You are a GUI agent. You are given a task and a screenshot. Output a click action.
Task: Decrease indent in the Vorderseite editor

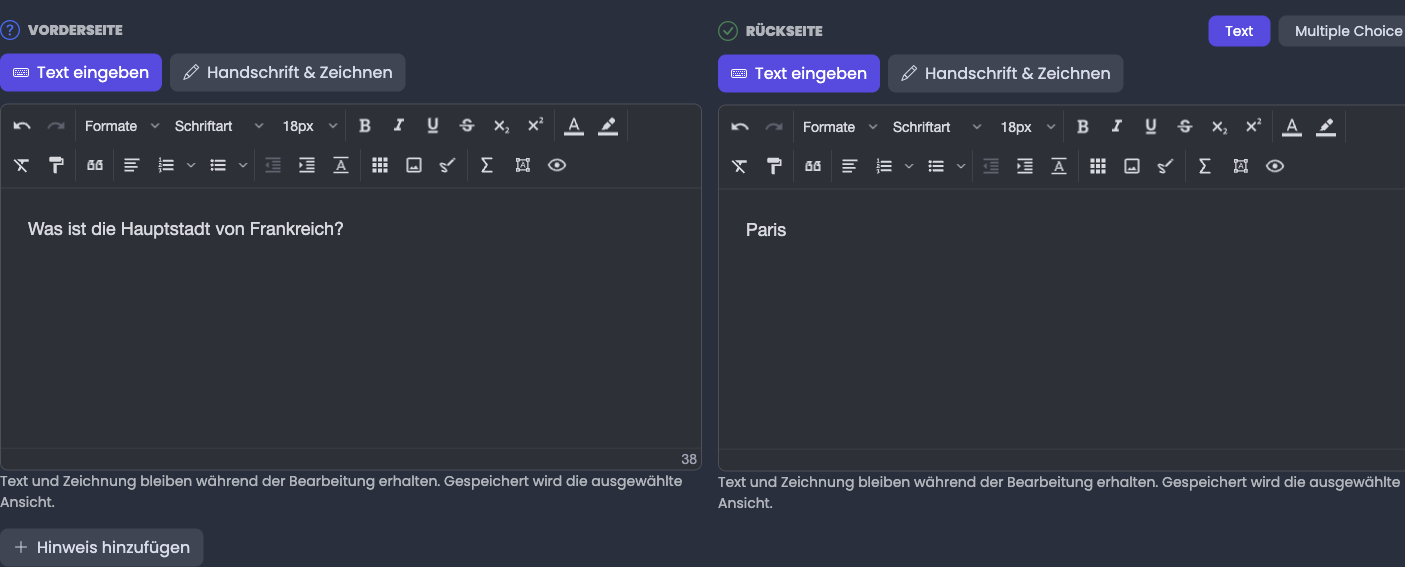pyautogui.click(x=273, y=166)
